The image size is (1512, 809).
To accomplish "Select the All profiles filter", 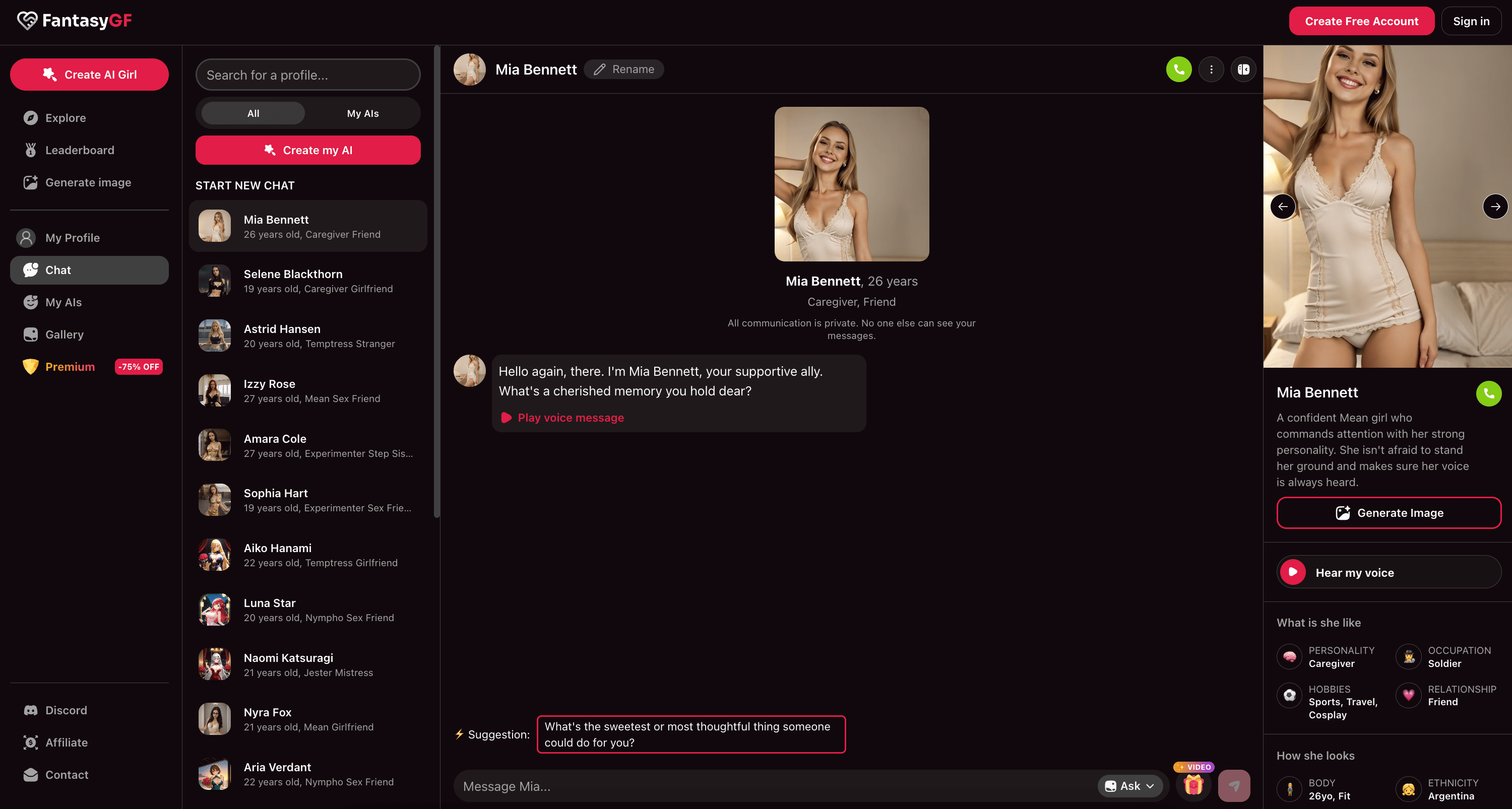I will click(x=252, y=113).
